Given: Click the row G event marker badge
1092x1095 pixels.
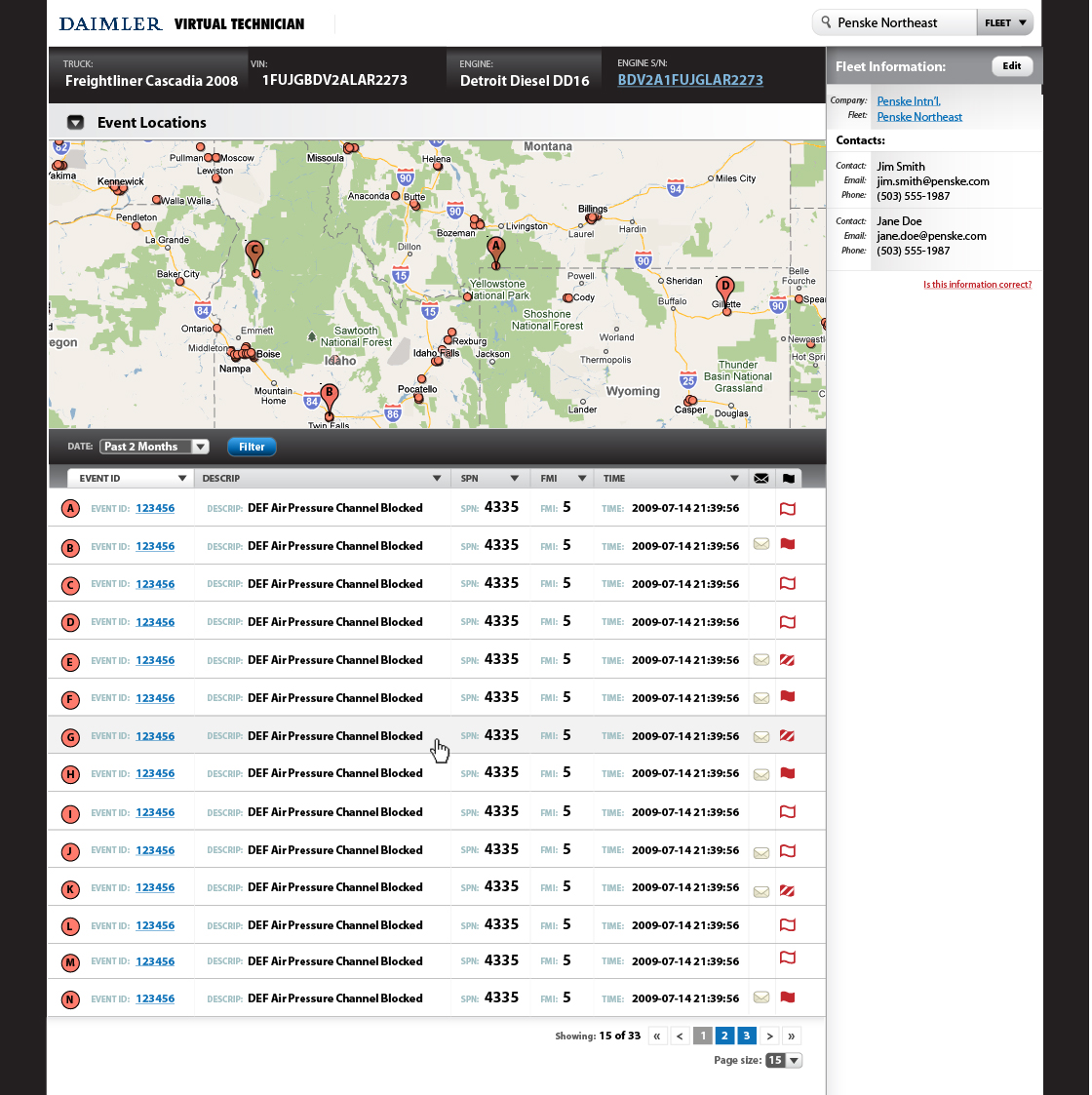Looking at the screenshot, I should pos(70,737).
